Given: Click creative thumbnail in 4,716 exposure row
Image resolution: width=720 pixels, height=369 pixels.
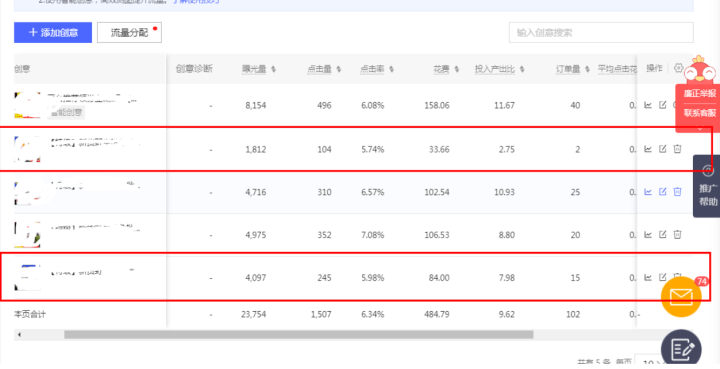Looking at the screenshot, I should click(28, 192).
